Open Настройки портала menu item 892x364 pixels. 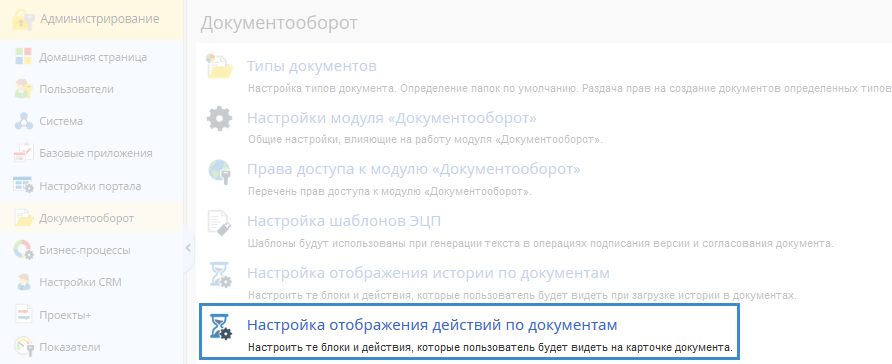(92, 186)
